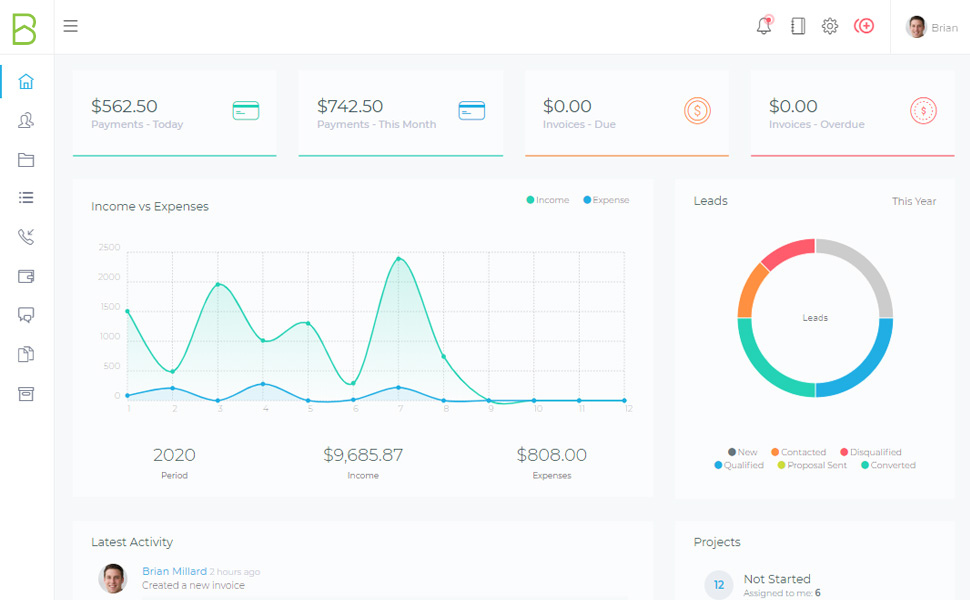This screenshot has width=970, height=600.
Task: Open Settings from the top toolbar
Action: pos(830,26)
